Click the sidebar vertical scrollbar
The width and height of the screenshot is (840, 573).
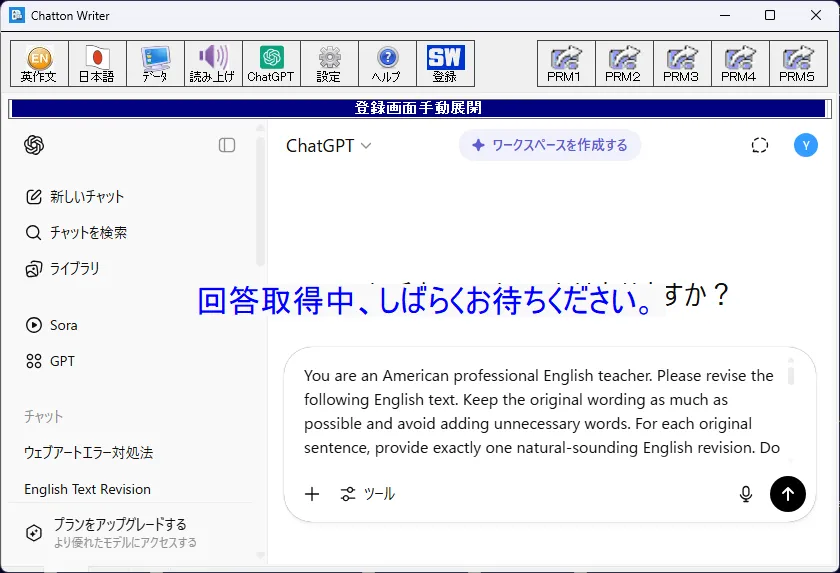click(x=260, y=201)
